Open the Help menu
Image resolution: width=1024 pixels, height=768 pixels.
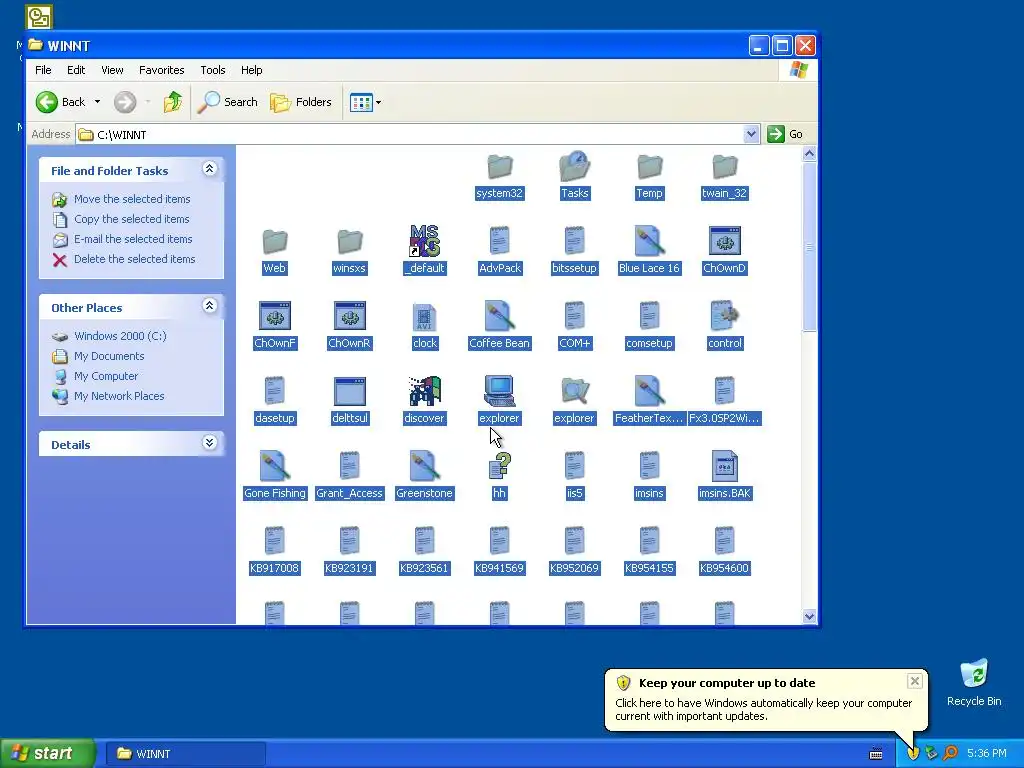(x=251, y=70)
